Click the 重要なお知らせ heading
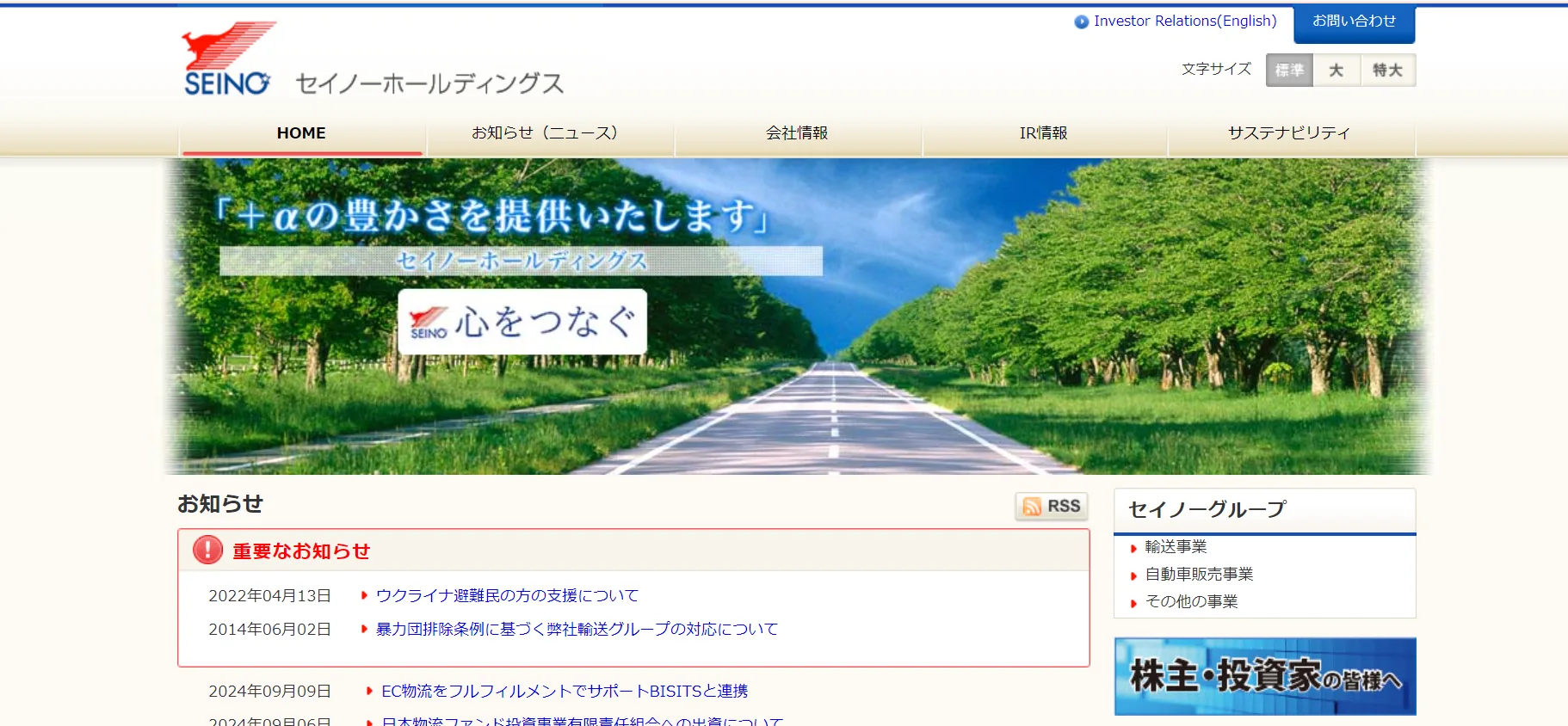 point(301,551)
